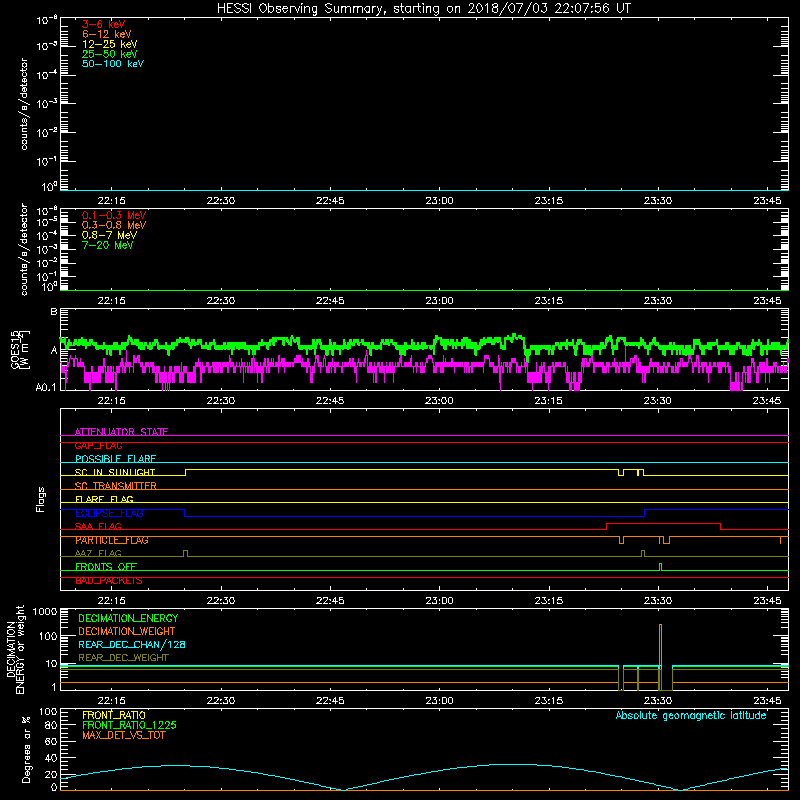This screenshot has height=800, width=800.
Task: Click the 22:15 time label under the keV panel
Action: point(112,201)
